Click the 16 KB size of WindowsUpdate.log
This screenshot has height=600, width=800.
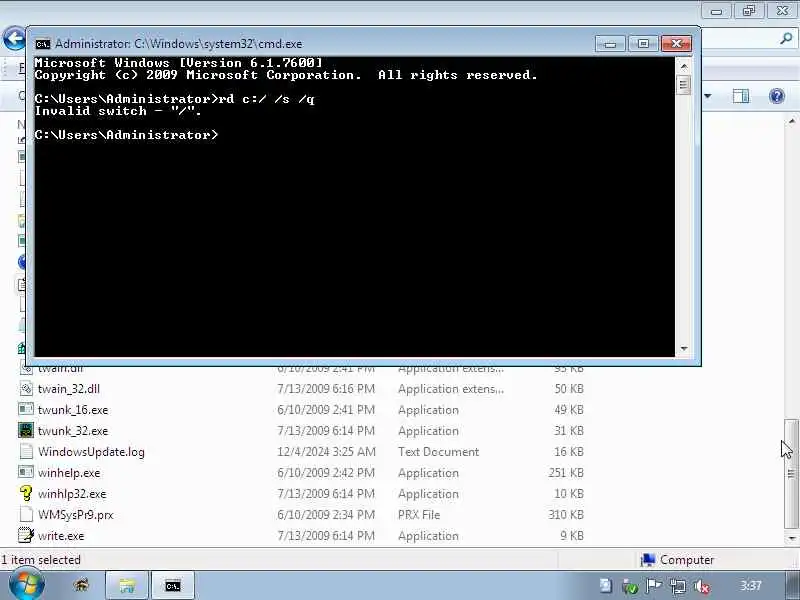pos(569,452)
